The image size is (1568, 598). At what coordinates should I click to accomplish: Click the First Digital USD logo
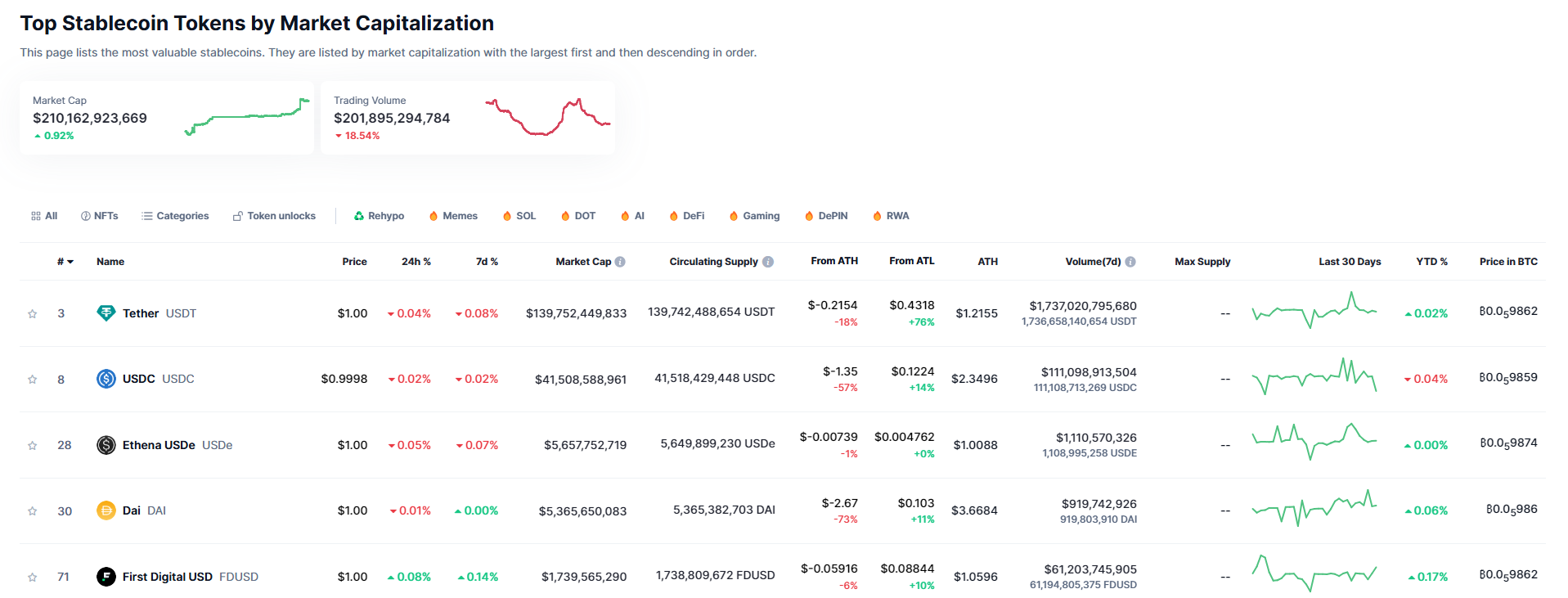pos(106,577)
